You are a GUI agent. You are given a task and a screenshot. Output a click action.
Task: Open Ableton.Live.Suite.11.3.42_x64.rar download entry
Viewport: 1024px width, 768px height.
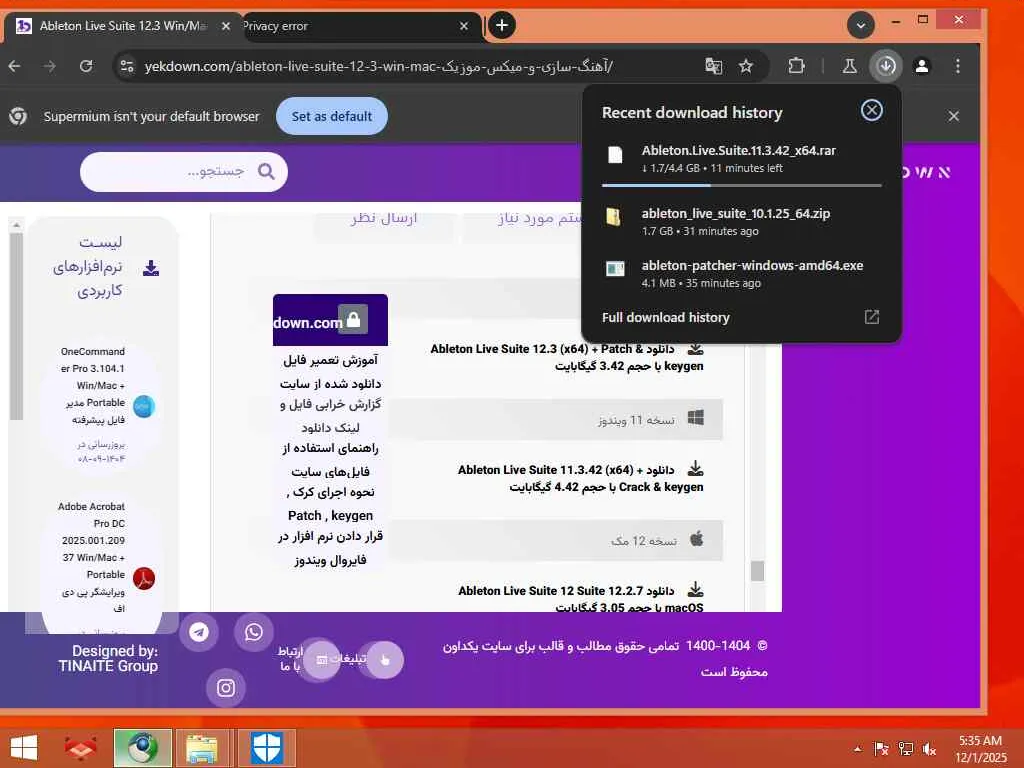click(x=741, y=159)
